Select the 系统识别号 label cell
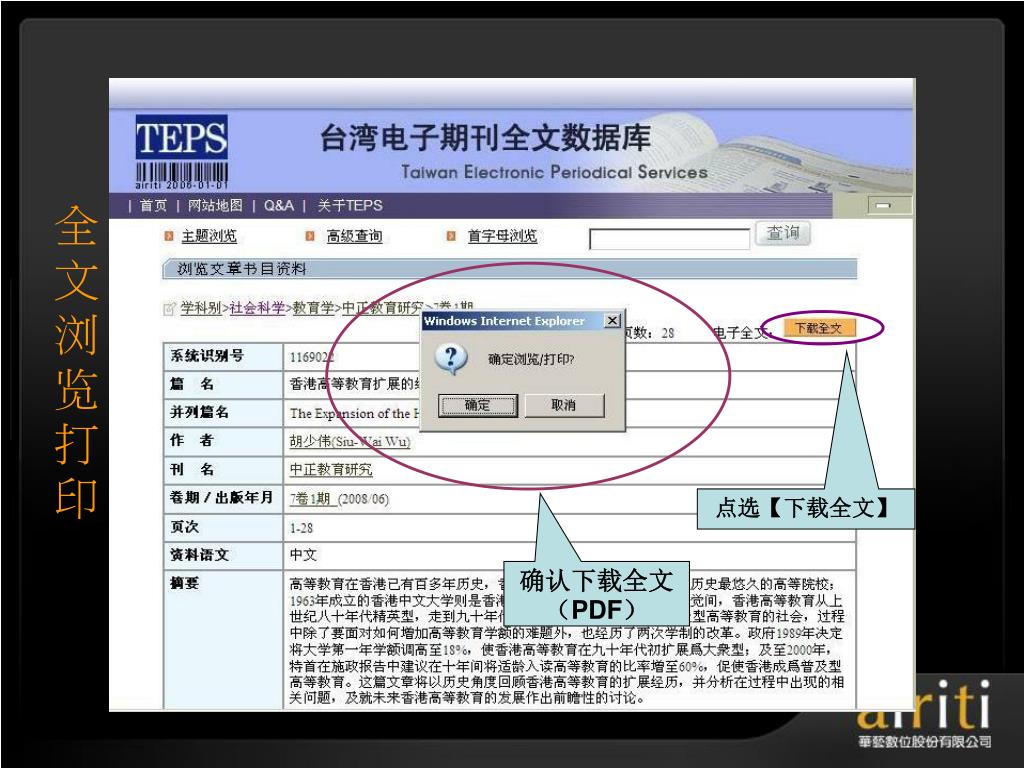 pos(223,357)
